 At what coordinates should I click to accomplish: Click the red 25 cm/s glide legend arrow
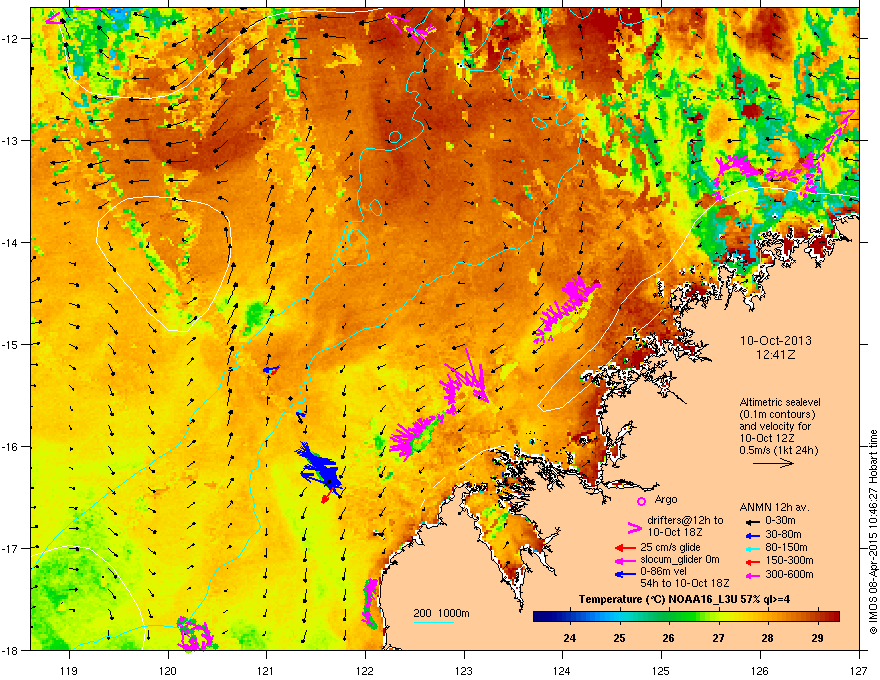tap(625, 548)
